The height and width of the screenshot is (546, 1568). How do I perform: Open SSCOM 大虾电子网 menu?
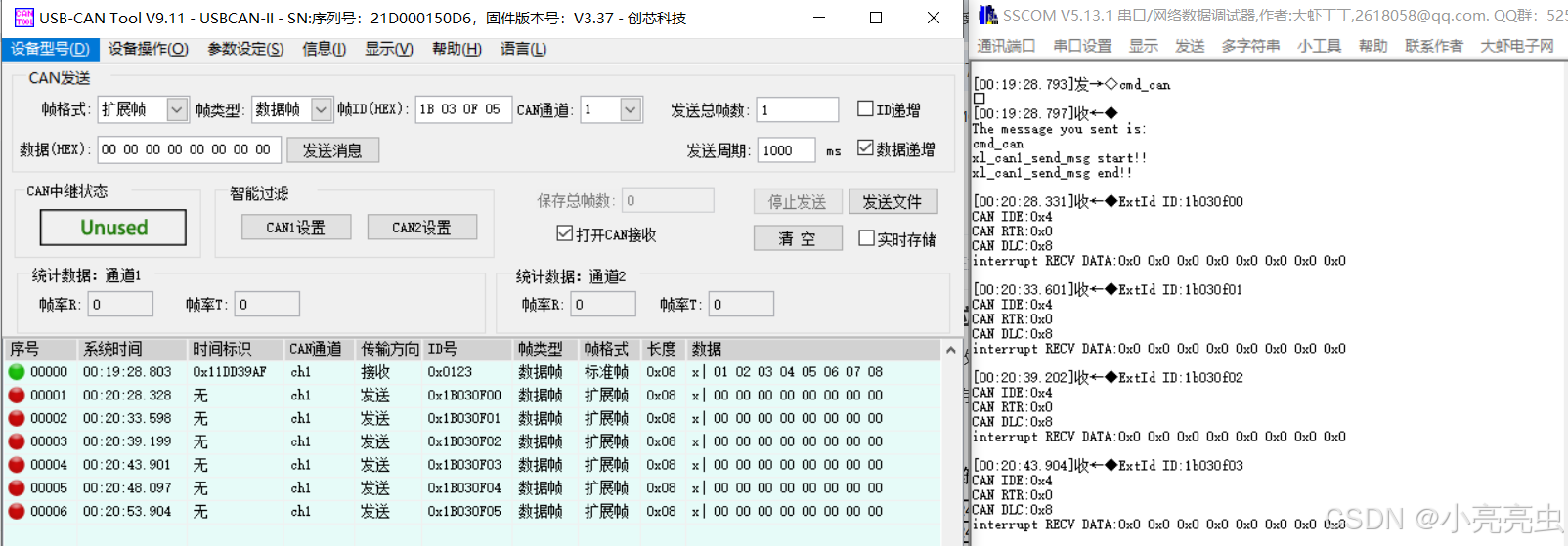point(1517,46)
